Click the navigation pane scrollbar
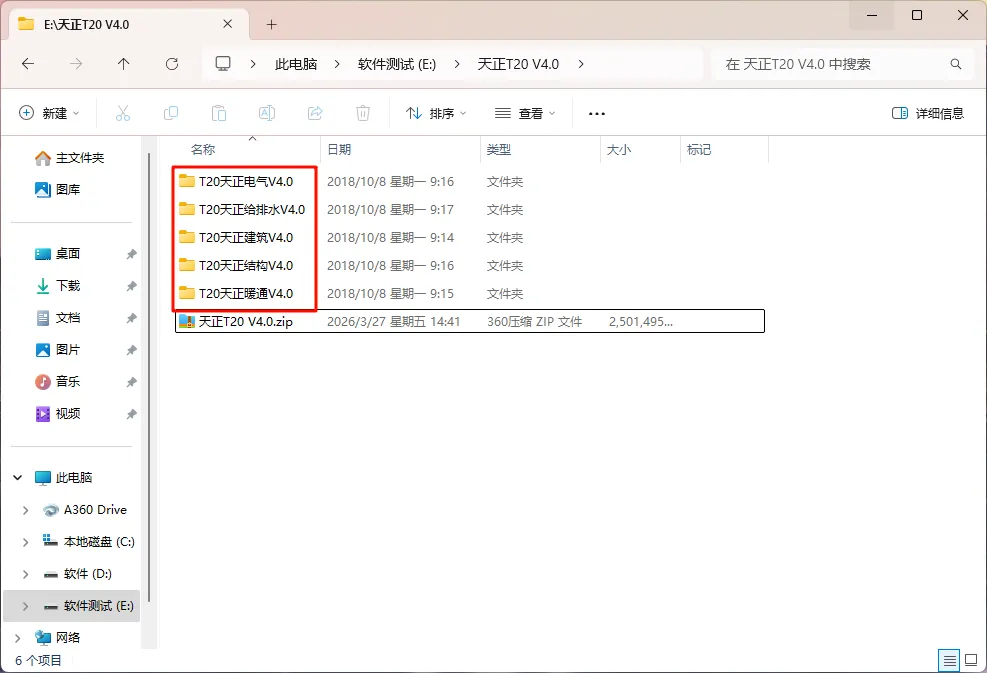The width and height of the screenshot is (987, 673). pos(149,378)
